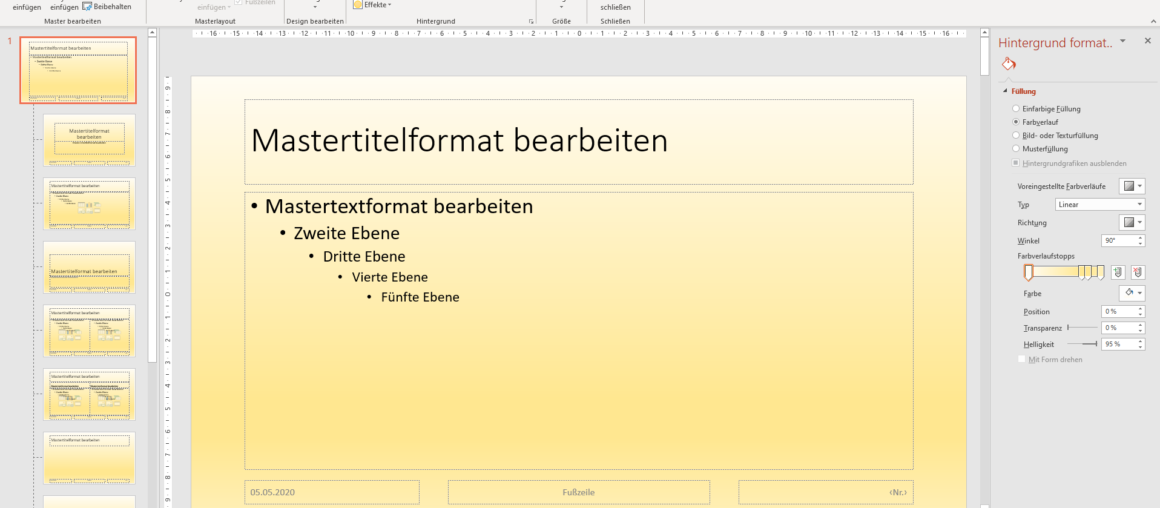Click the 05.05.2020 date placeholder
Screen dimensions: 1160x508
point(332,492)
